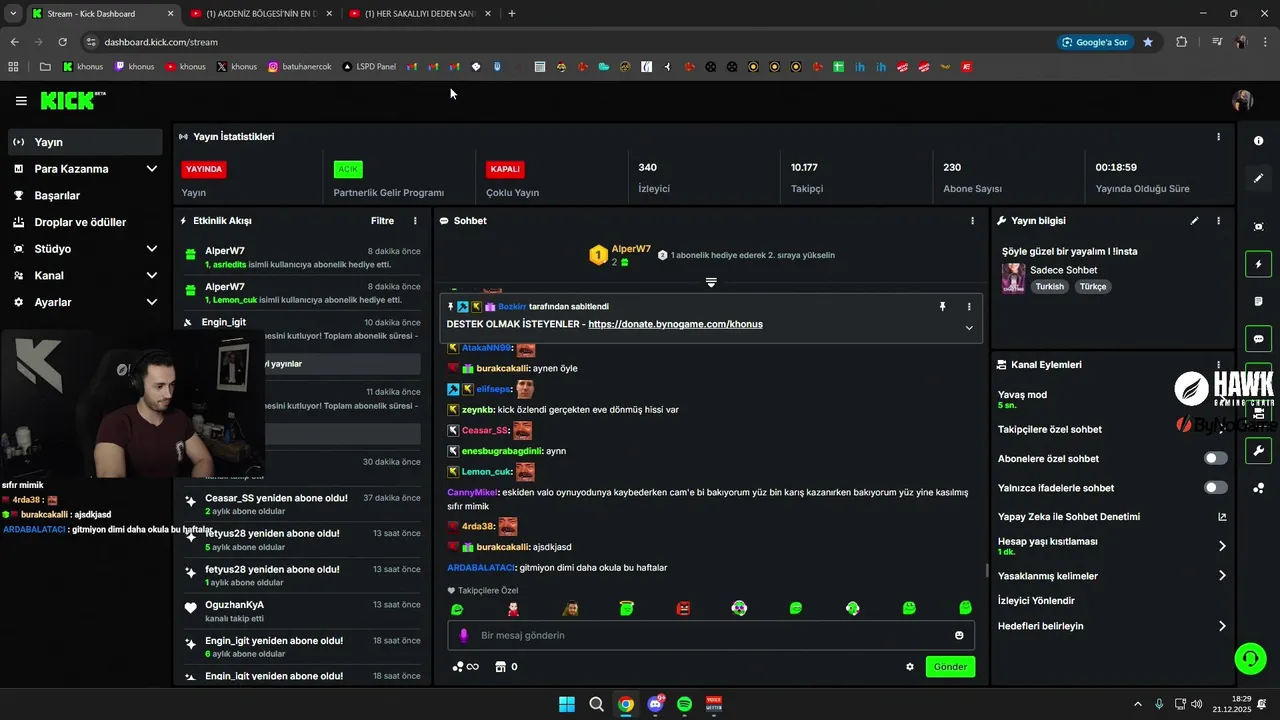The width and height of the screenshot is (1280, 720).
Task: Expand Ayarlar sidebar section
Action: point(152,302)
